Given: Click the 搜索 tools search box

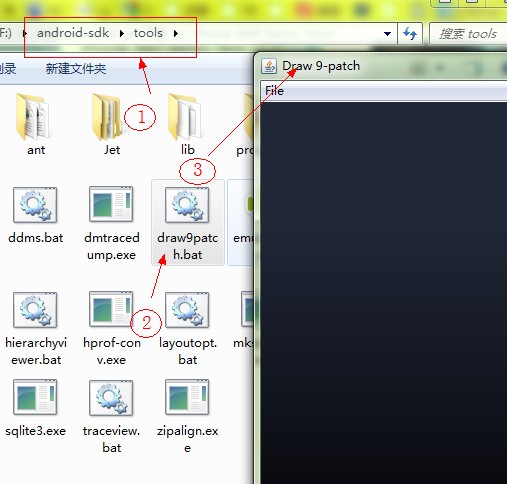Looking at the screenshot, I should click(468, 34).
